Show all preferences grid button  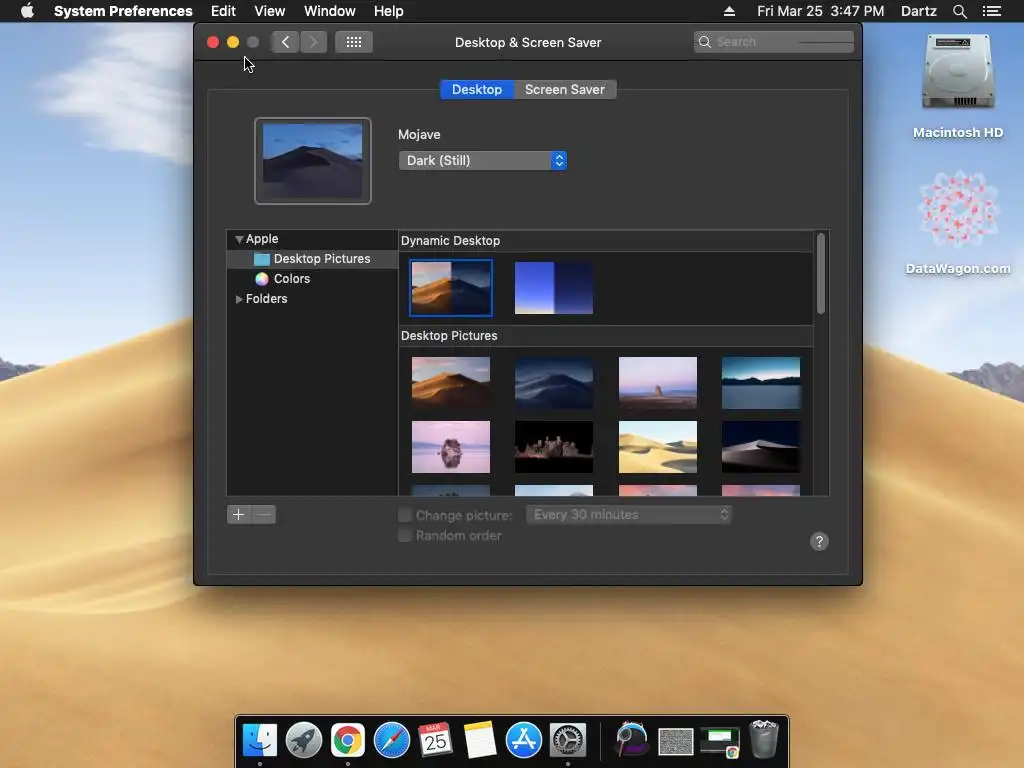click(x=354, y=42)
